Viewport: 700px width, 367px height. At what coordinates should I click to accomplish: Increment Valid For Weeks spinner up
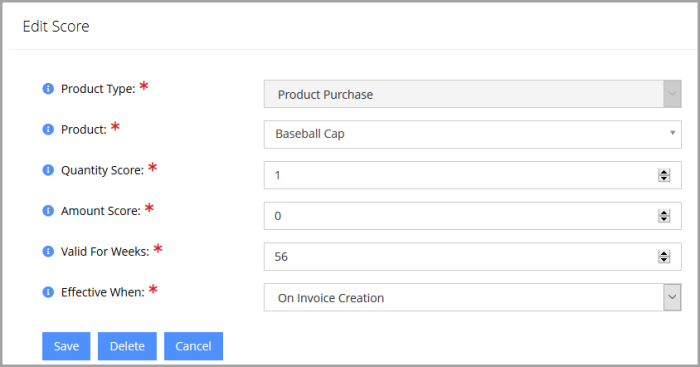664,253
